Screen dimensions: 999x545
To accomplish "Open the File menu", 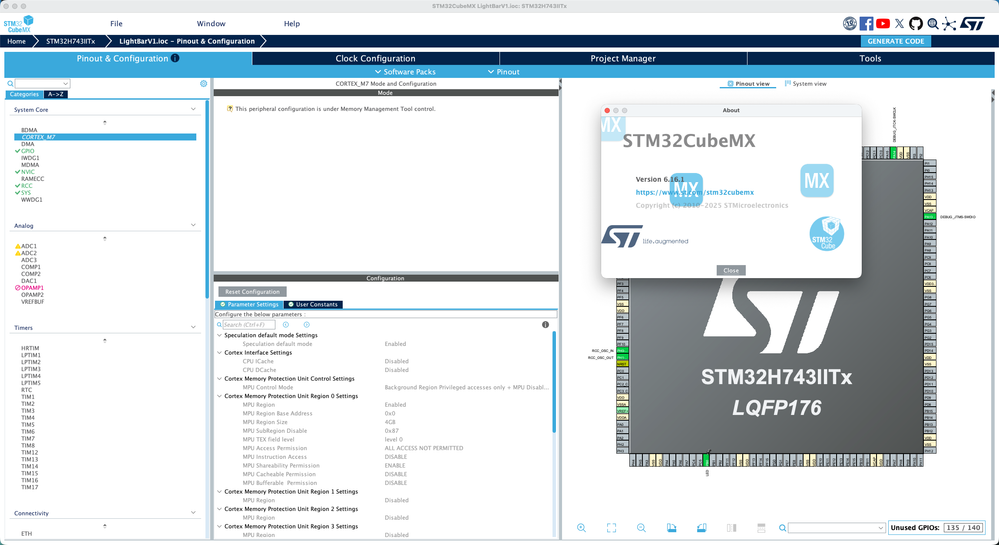I will click(116, 24).
